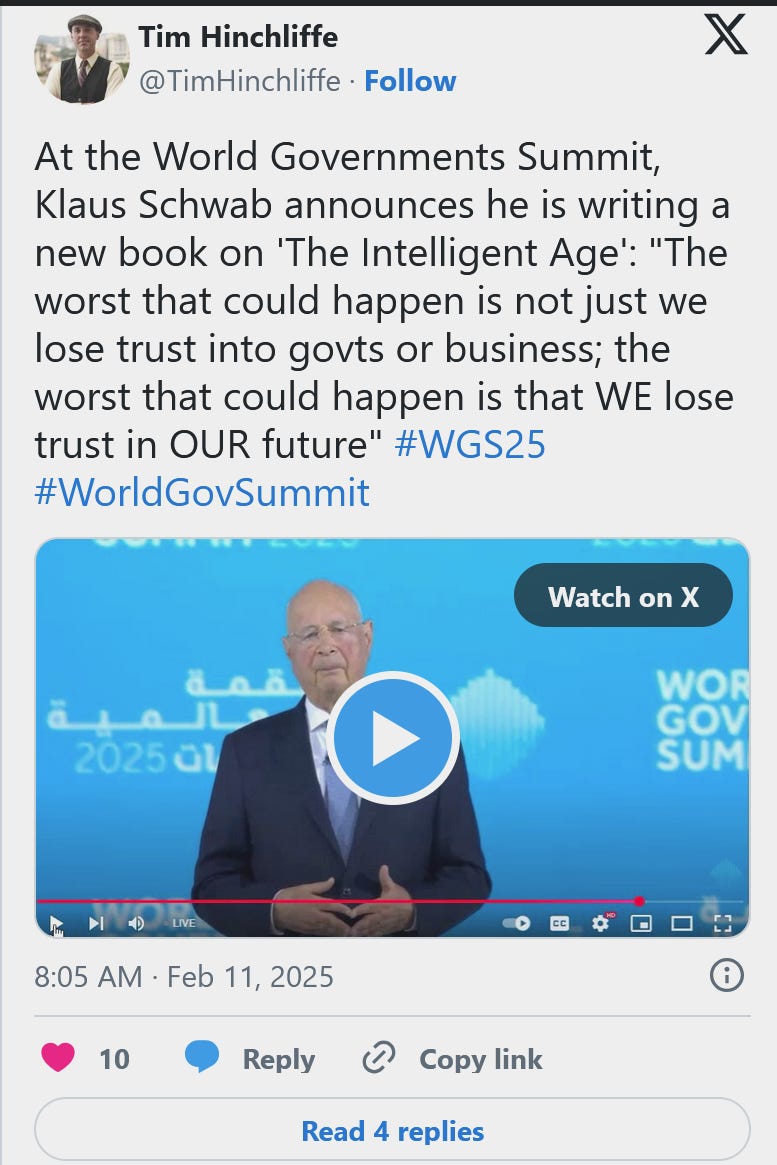The height and width of the screenshot is (1165, 777).
Task: Click Reply with speech bubble
Action: 250,1058
